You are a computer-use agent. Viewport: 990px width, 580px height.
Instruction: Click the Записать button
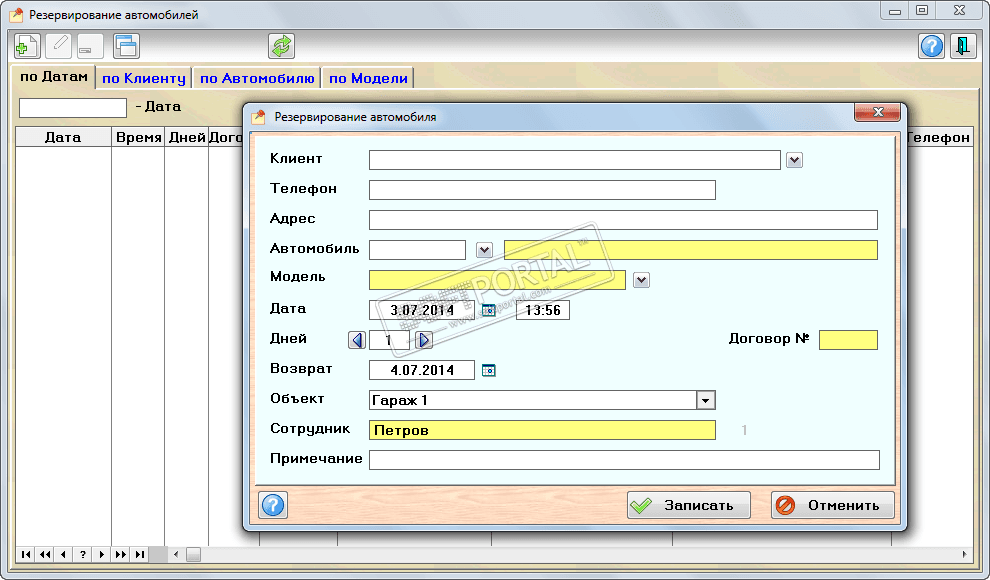pyautogui.click(x=689, y=505)
